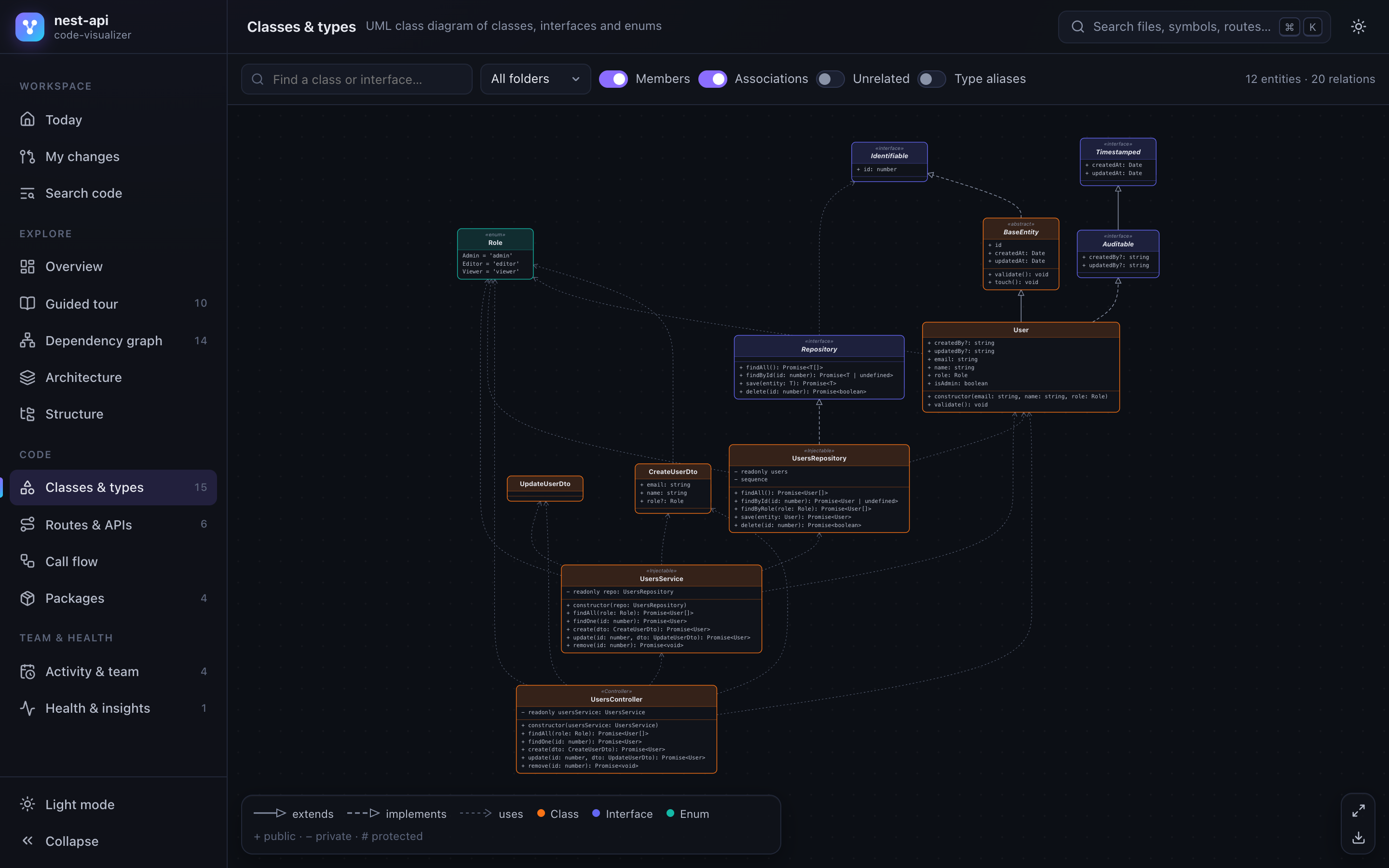
Task: Open Activity & team
Action: click(114, 671)
